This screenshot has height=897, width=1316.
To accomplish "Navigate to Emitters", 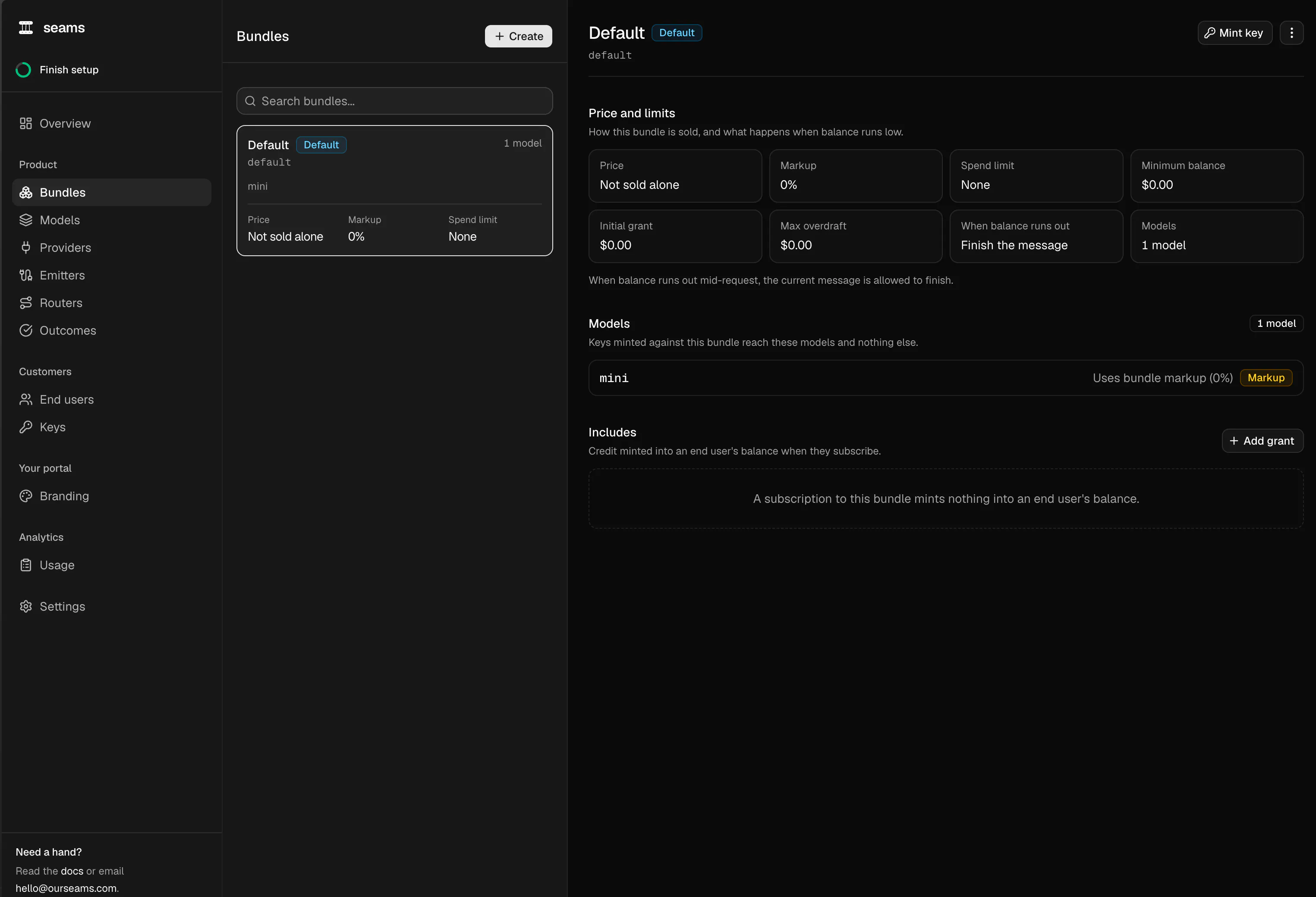I will 112,275.
